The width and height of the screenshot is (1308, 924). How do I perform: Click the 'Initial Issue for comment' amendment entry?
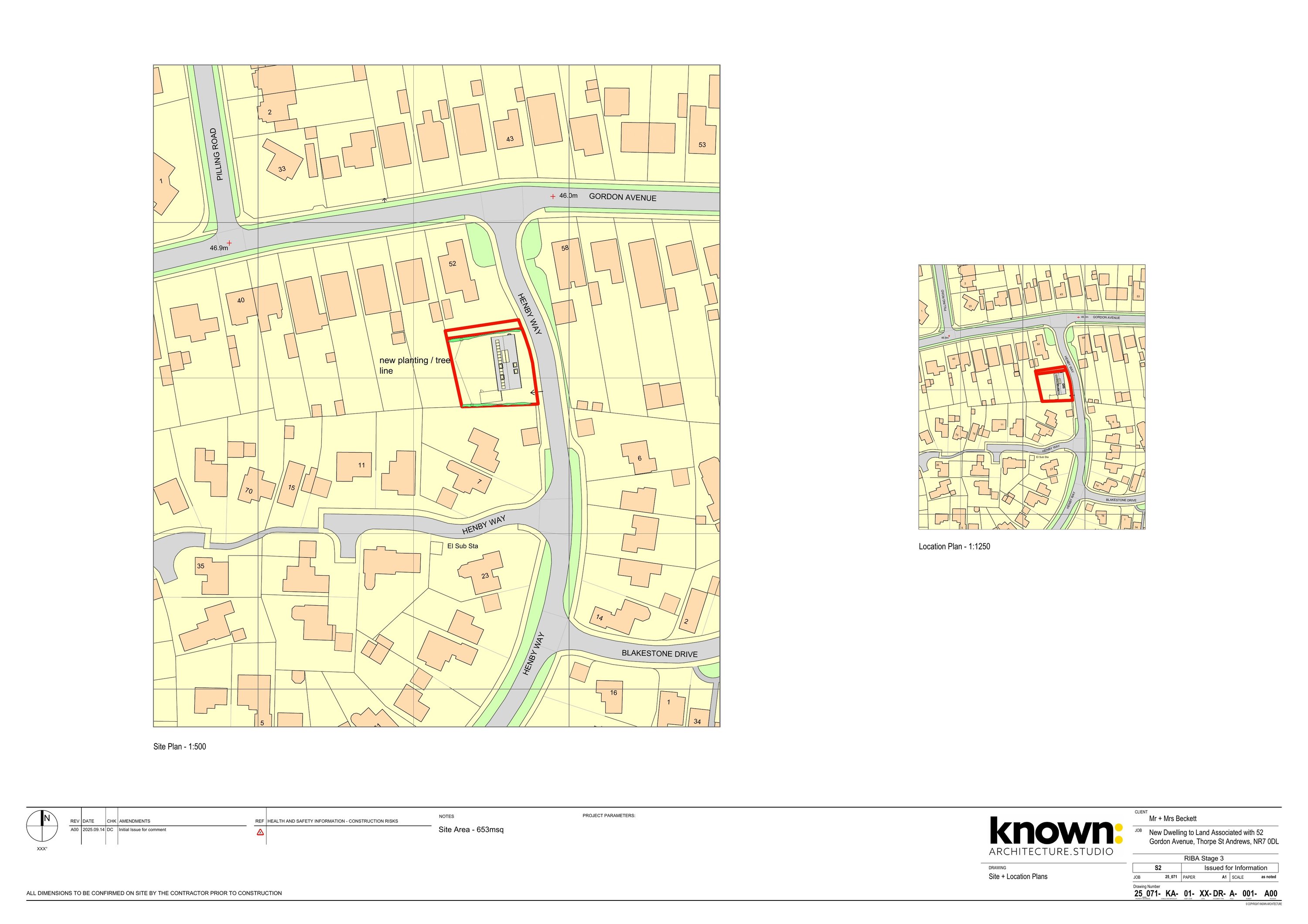tap(143, 829)
